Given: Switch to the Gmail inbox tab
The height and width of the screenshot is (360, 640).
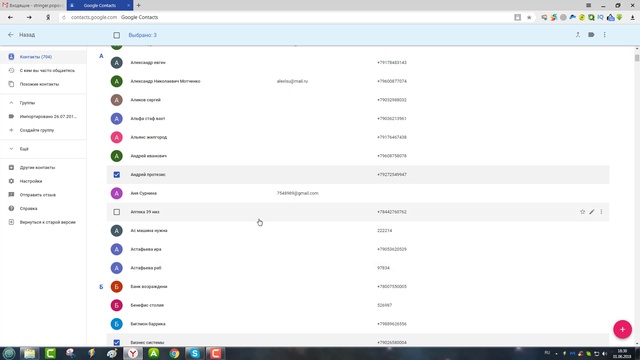Looking at the screenshot, I should 33,5.
